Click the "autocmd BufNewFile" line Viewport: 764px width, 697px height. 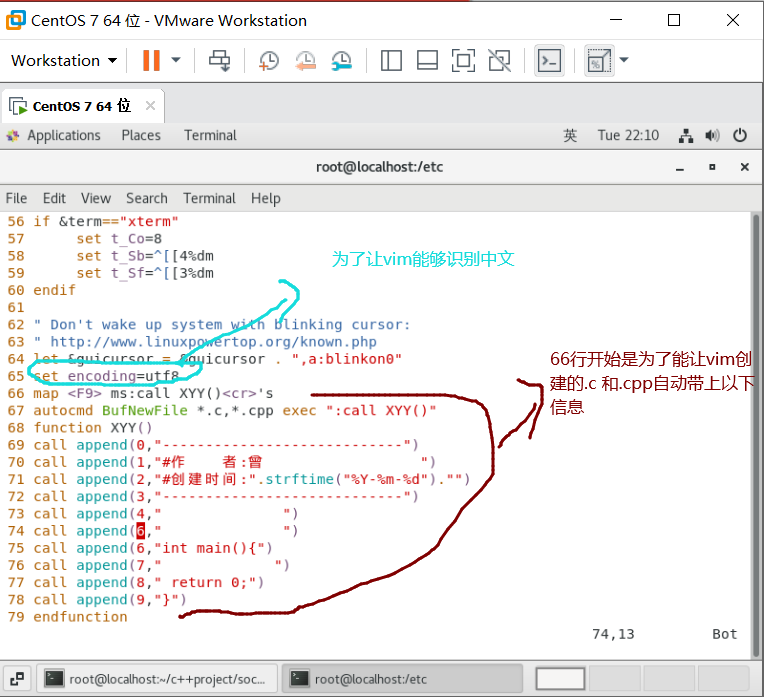(x=235, y=411)
